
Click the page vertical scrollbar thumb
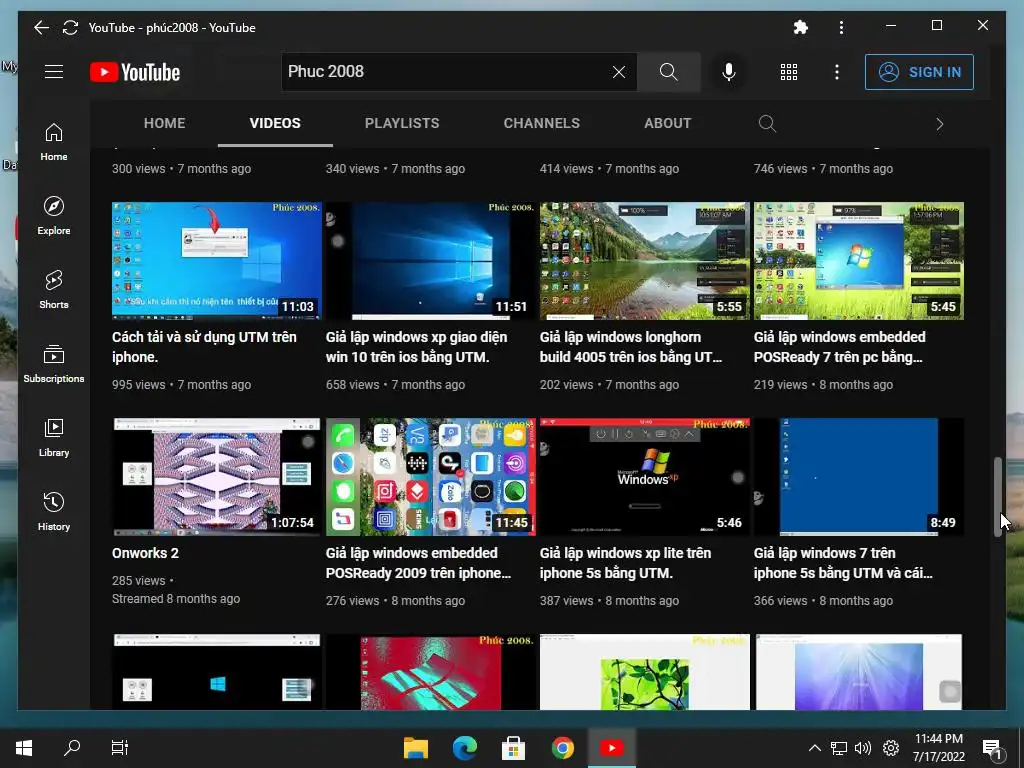coord(997,497)
